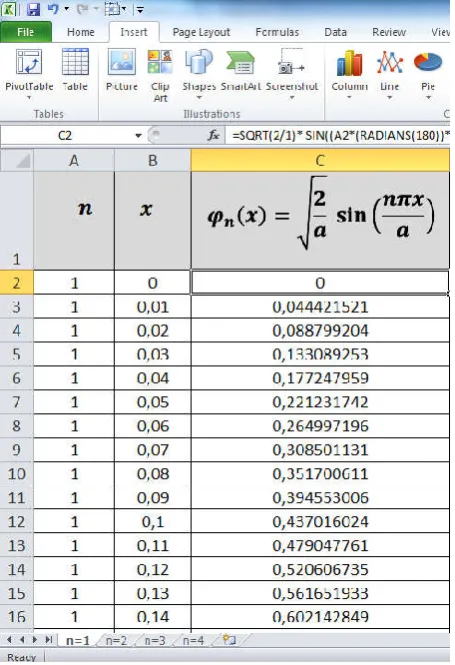Select column C header
The height and width of the screenshot is (665, 455).
click(x=320, y=160)
